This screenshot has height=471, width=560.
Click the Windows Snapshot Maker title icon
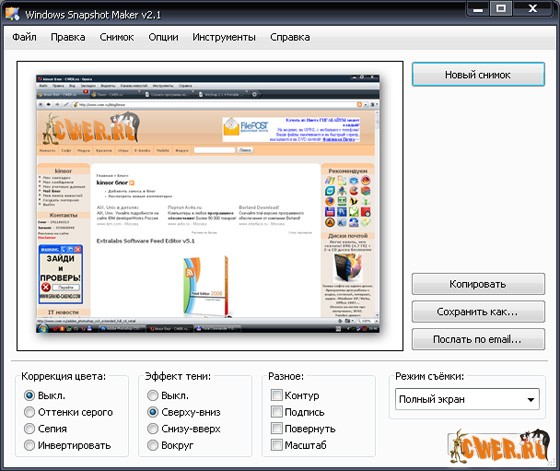pyautogui.click(x=12, y=14)
